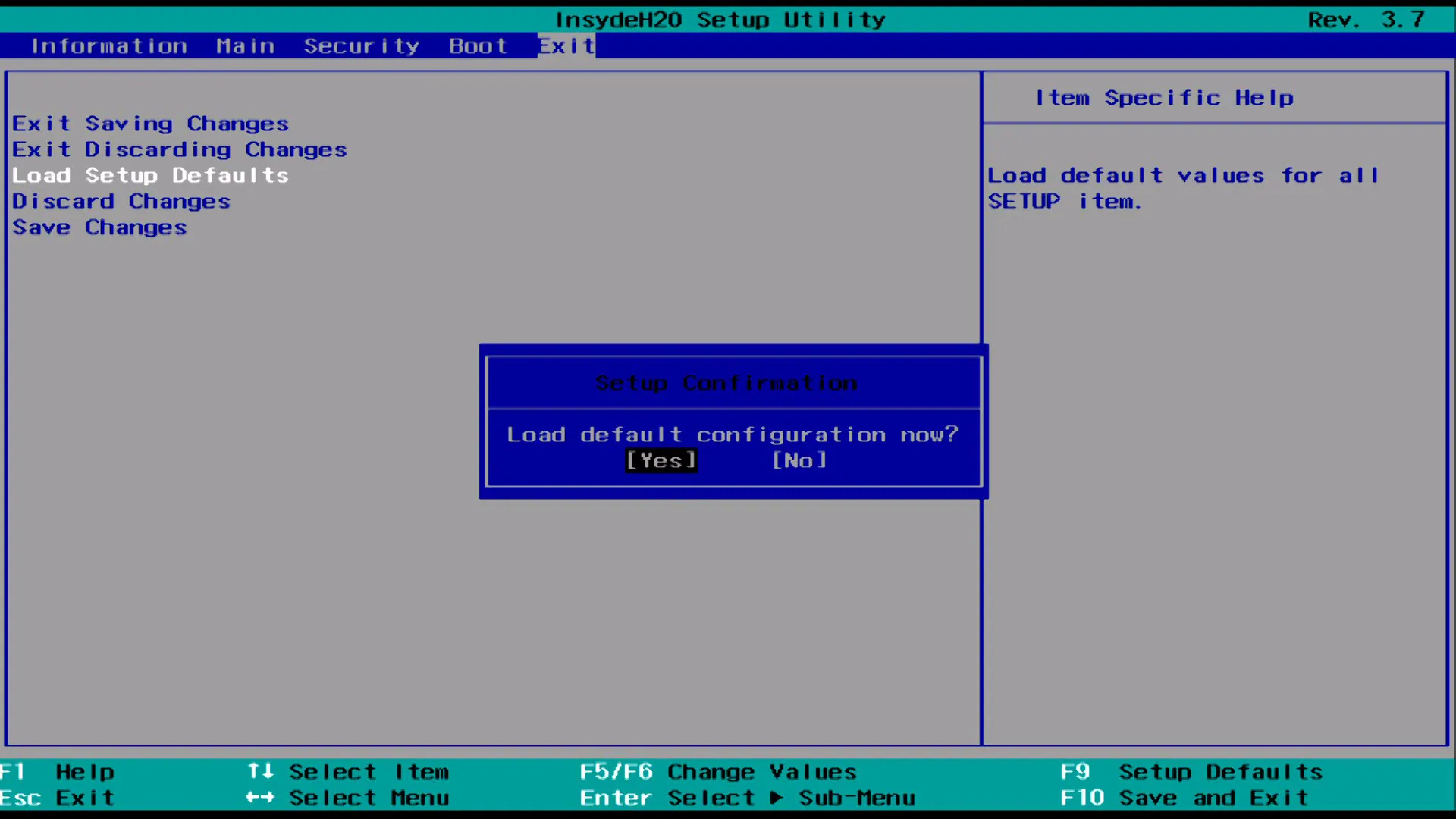Press F9 to load Setup Defaults
Image resolution: width=1456 pixels, height=819 pixels.
[1190, 771]
